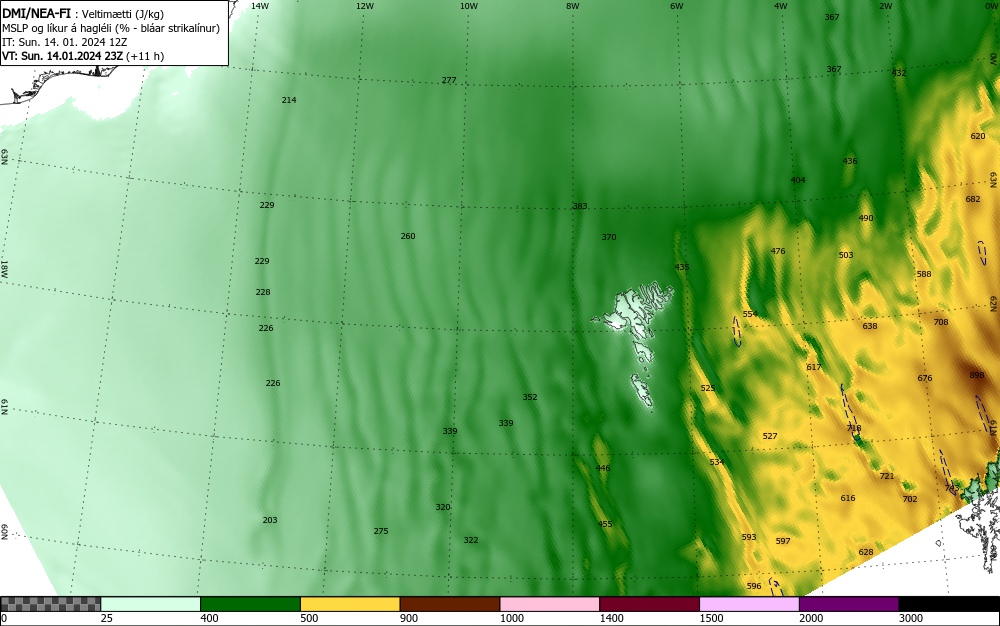This screenshot has width=1000, height=626.
Task: Click the brown 900–1000 legend swatch
Action: click(450, 604)
